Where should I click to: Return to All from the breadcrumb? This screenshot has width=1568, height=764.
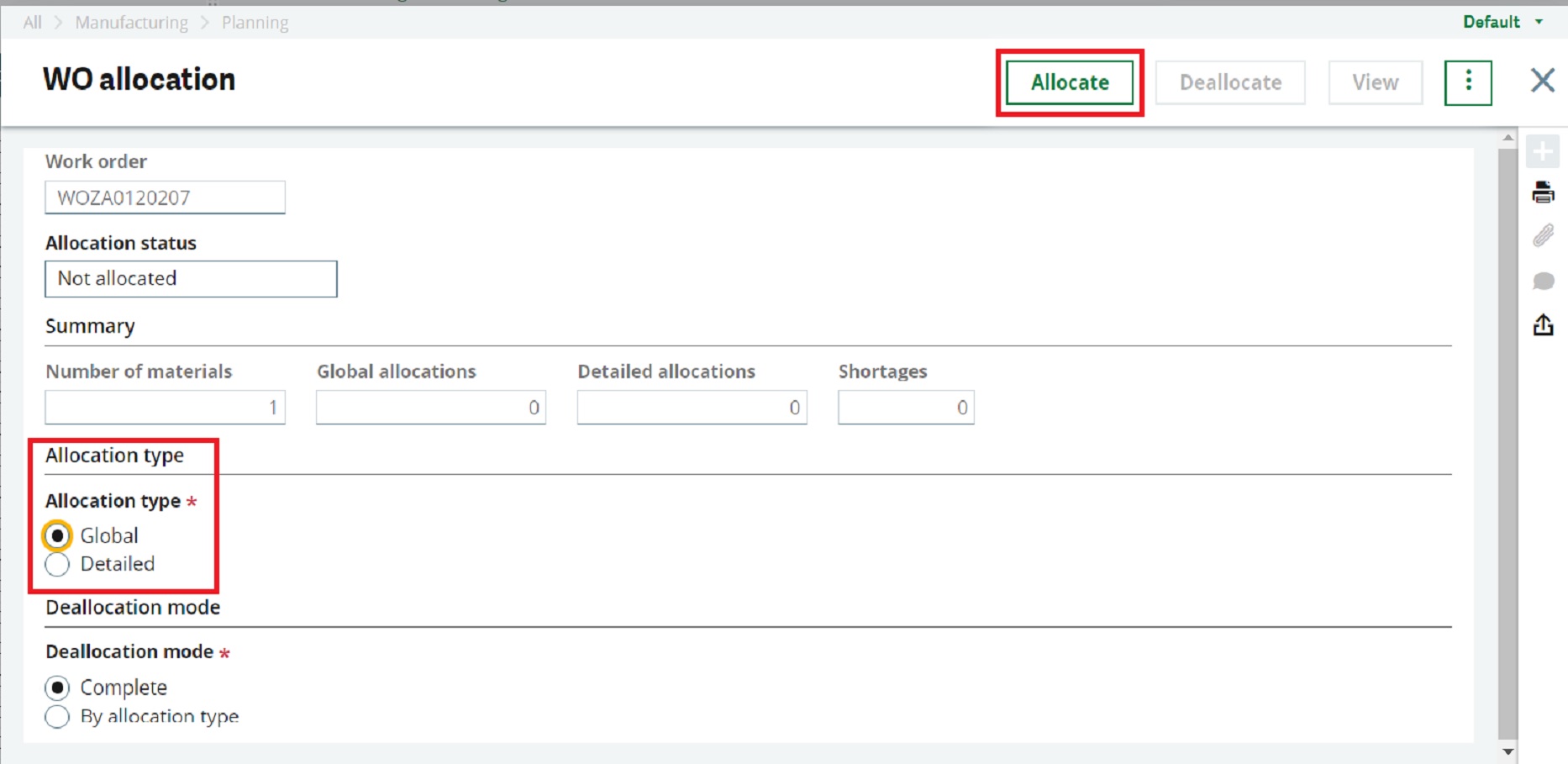31,22
